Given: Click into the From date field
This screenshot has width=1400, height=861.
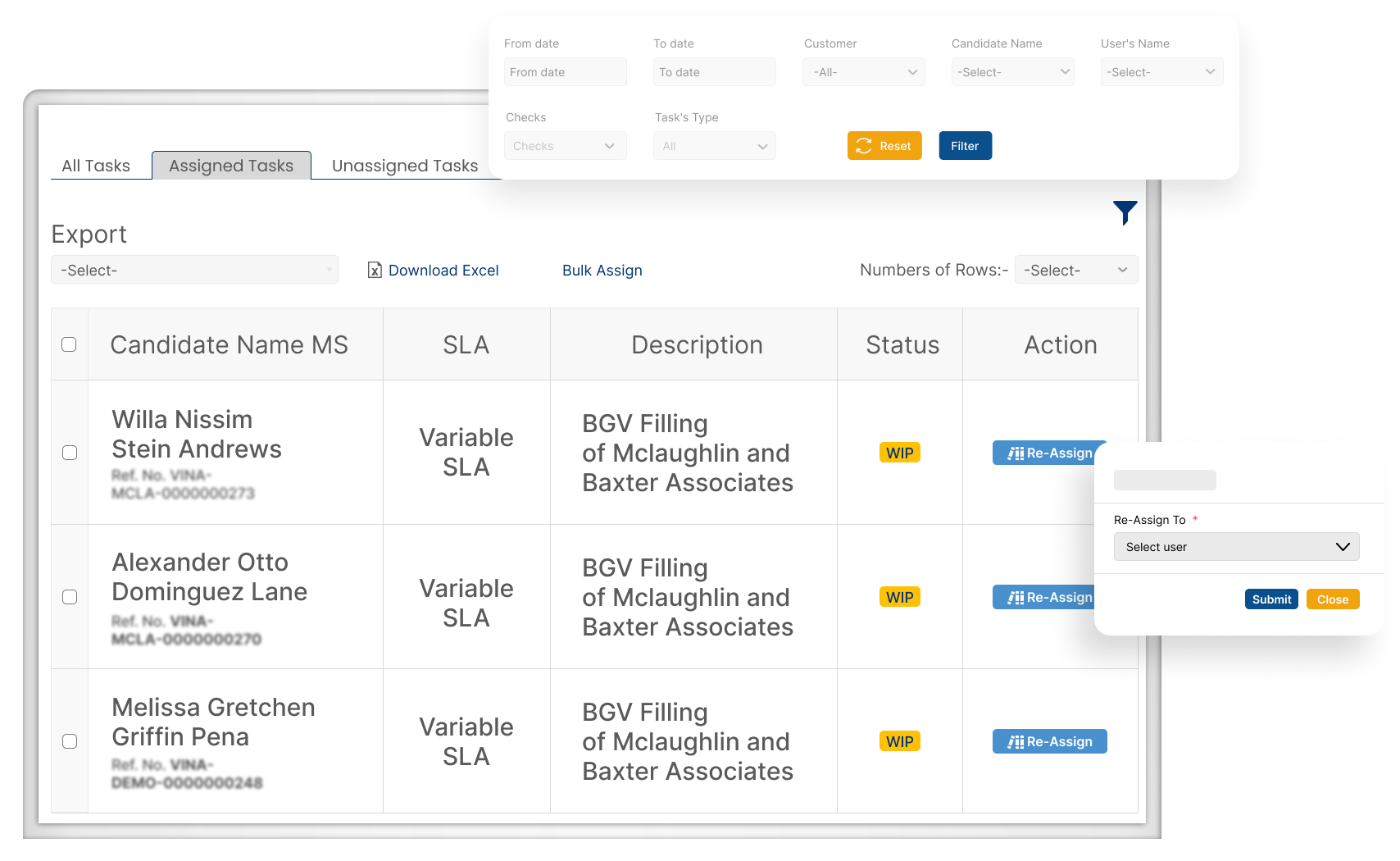Looking at the screenshot, I should coord(565,72).
